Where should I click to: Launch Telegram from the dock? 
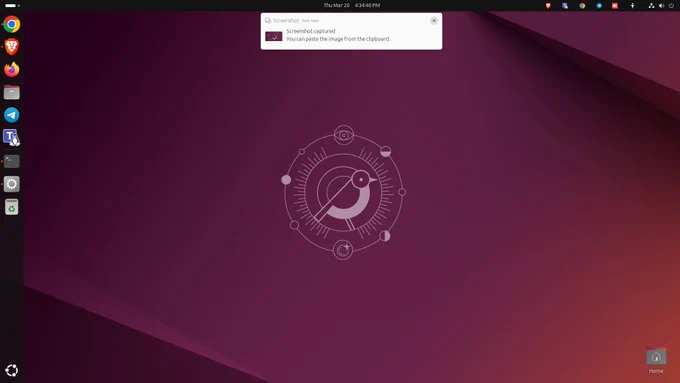click(x=12, y=115)
